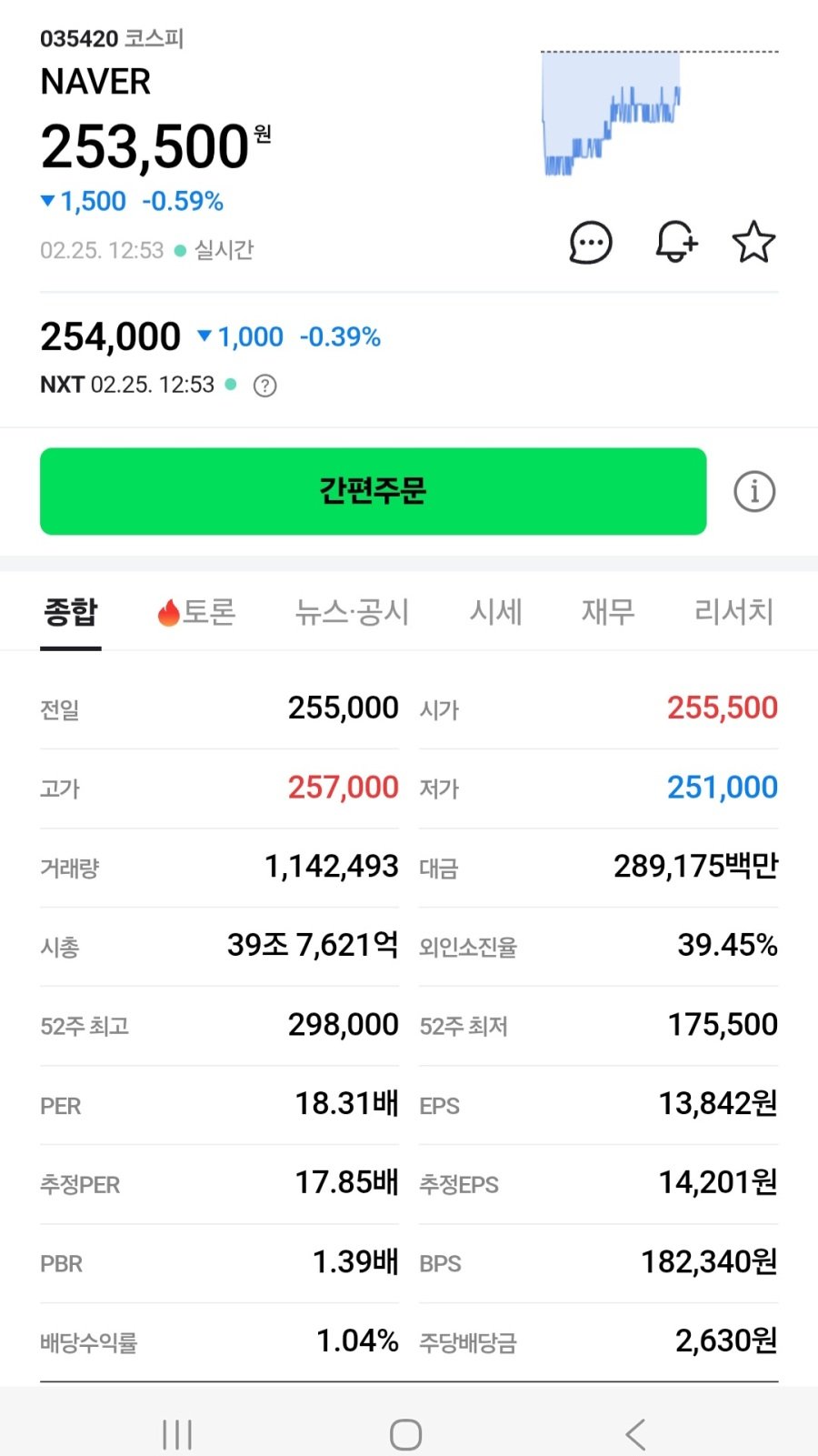Viewport: 818px width, 1456px height.
Task: Toggle the favorite star for NAVER
Action: point(753,242)
